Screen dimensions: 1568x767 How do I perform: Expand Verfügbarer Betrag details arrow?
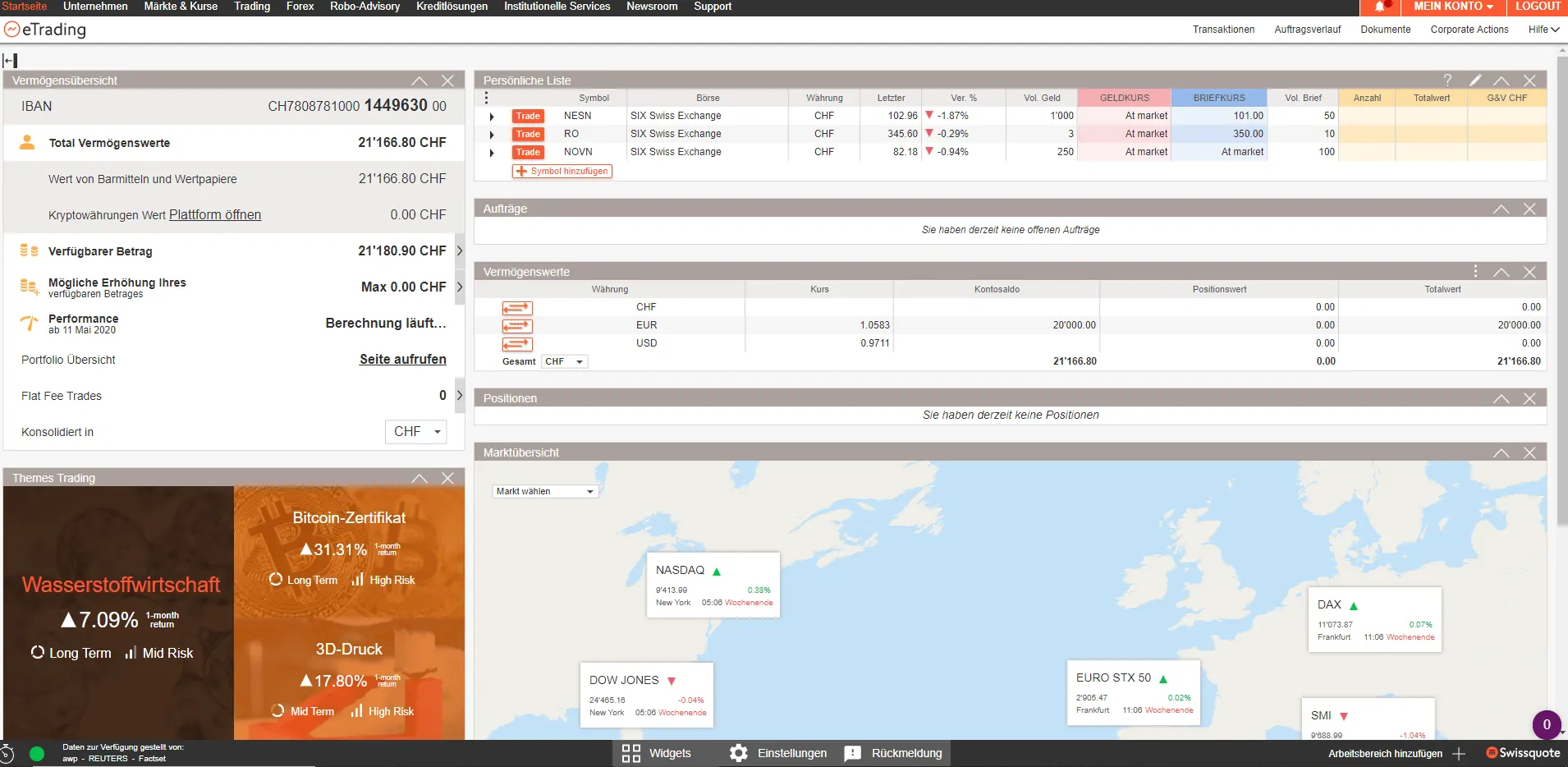click(x=460, y=251)
